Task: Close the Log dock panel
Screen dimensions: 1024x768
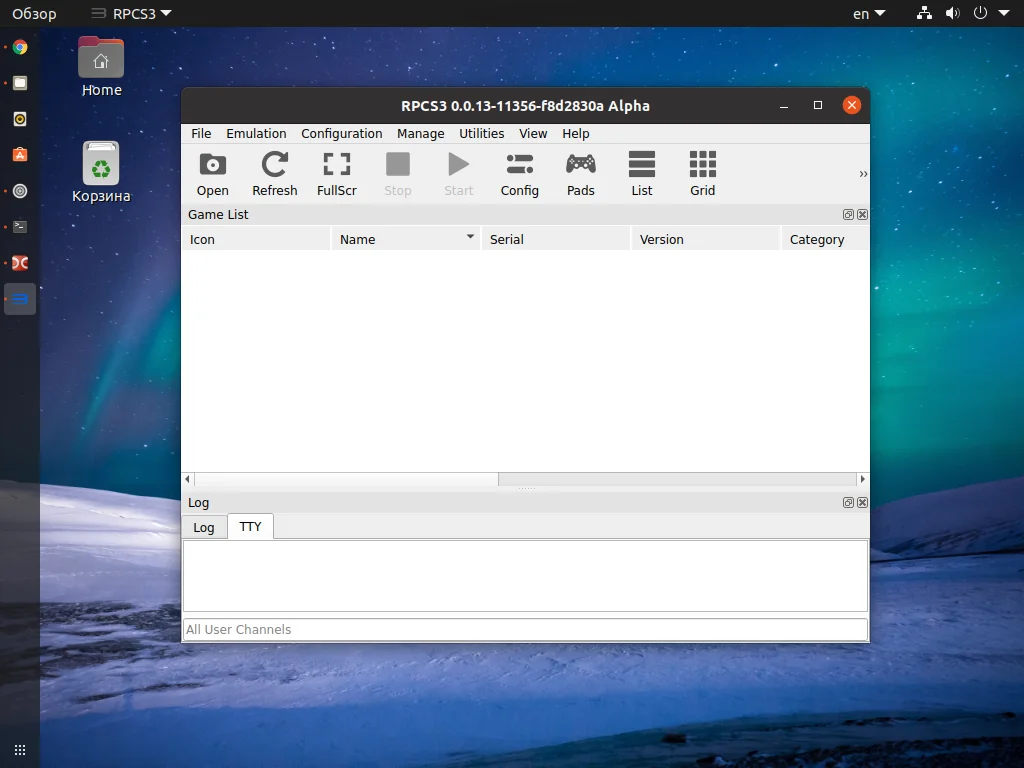Action: [862, 503]
